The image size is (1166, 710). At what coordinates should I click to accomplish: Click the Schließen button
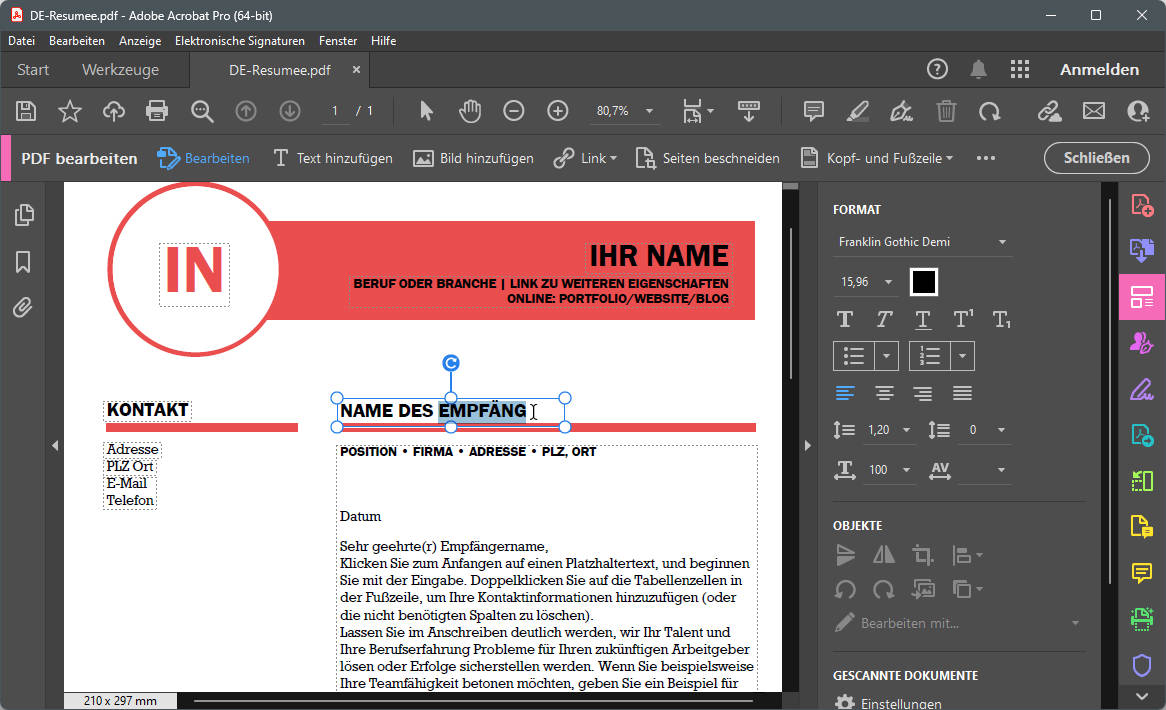coord(1096,158)
